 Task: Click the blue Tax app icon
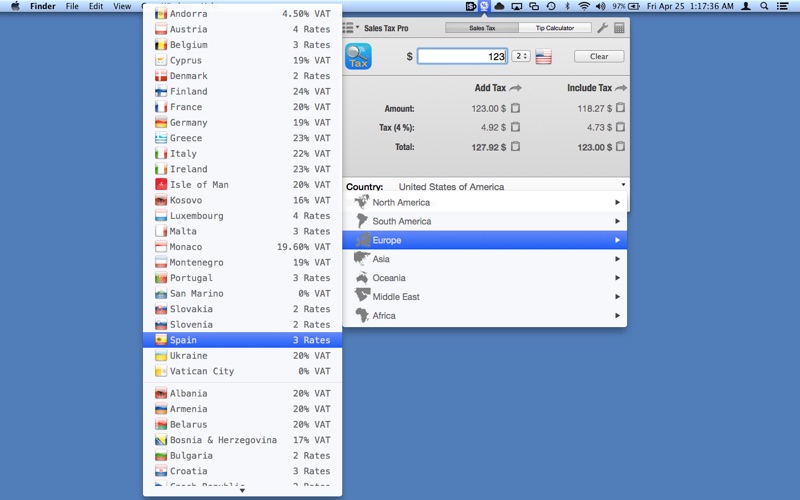pyautogui.click(x=358, y=56)
